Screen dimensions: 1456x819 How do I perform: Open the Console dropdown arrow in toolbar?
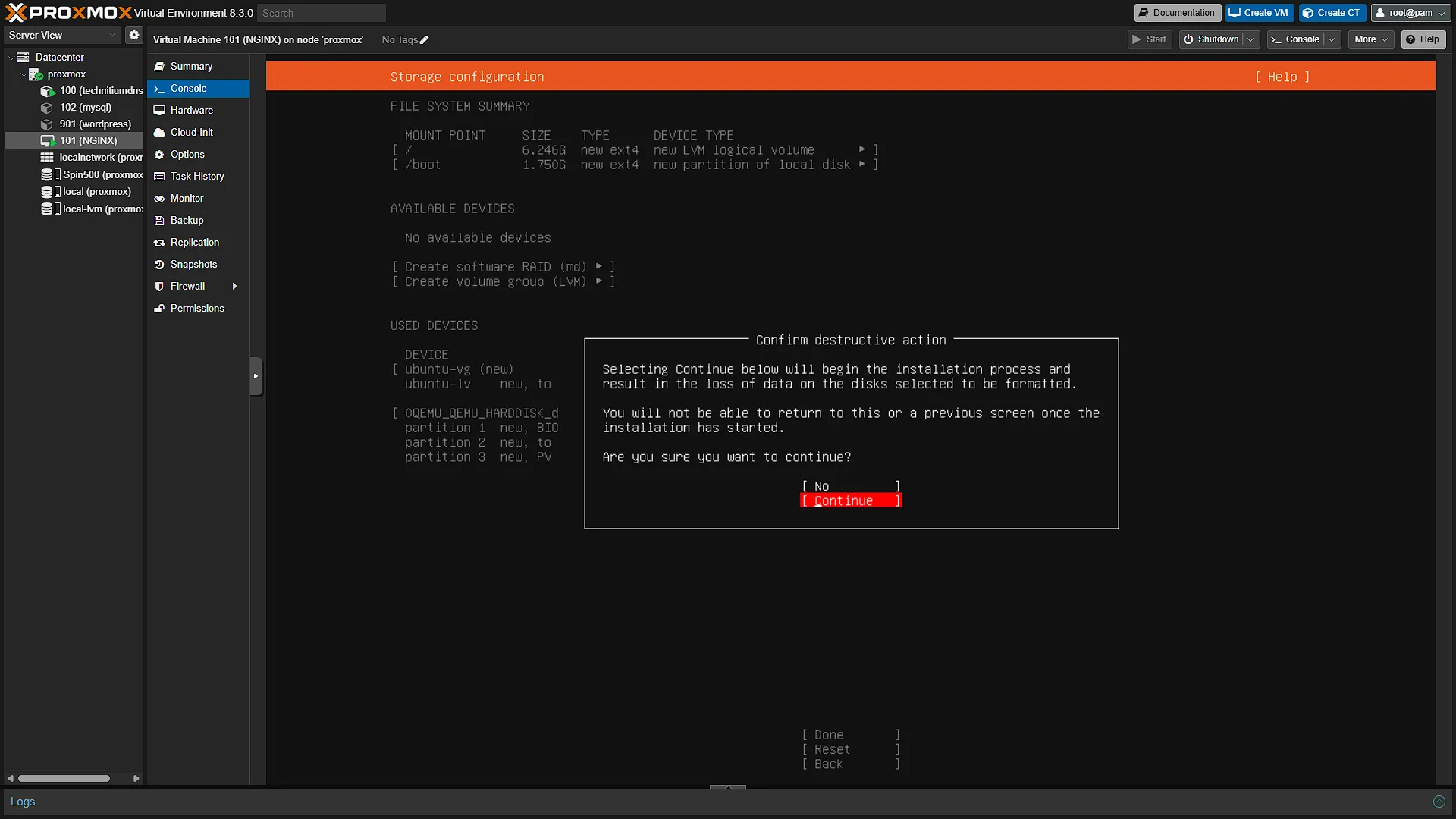coord(1332,39)
